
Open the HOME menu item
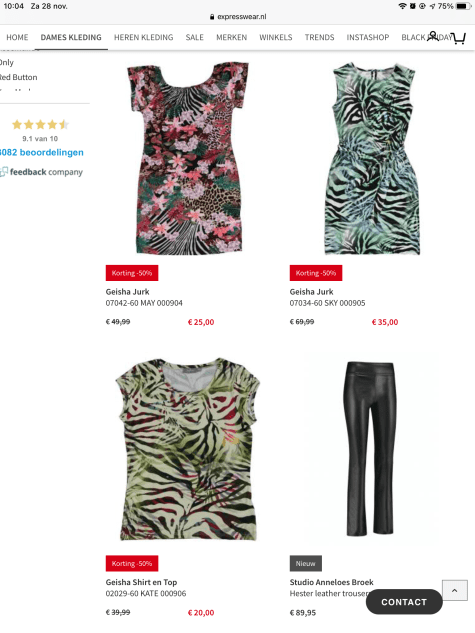click(x=17, y=38)
